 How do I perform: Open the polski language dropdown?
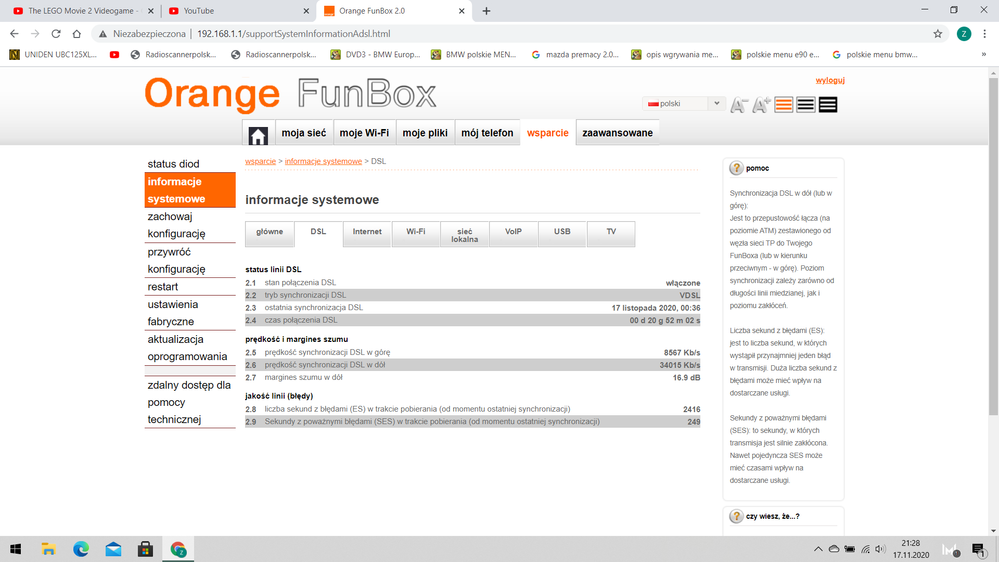(x=685, y=104)
